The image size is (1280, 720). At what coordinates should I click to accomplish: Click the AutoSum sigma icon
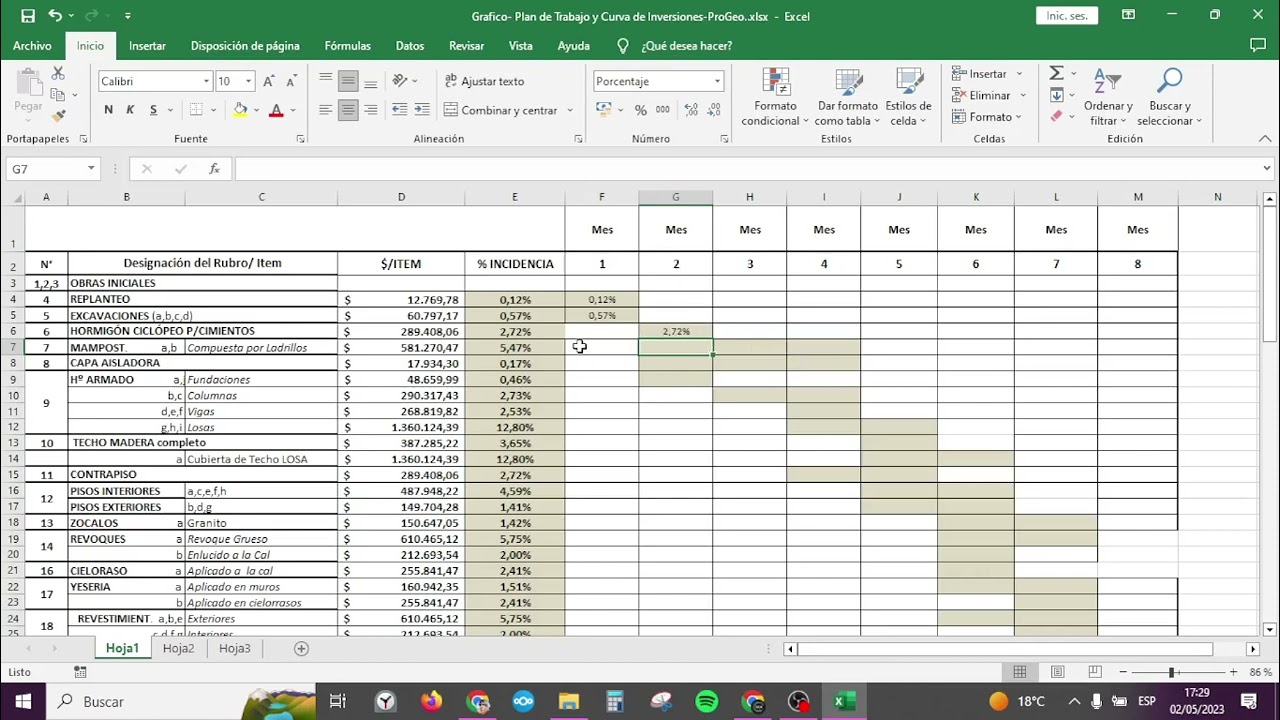tap(1056, 74)
